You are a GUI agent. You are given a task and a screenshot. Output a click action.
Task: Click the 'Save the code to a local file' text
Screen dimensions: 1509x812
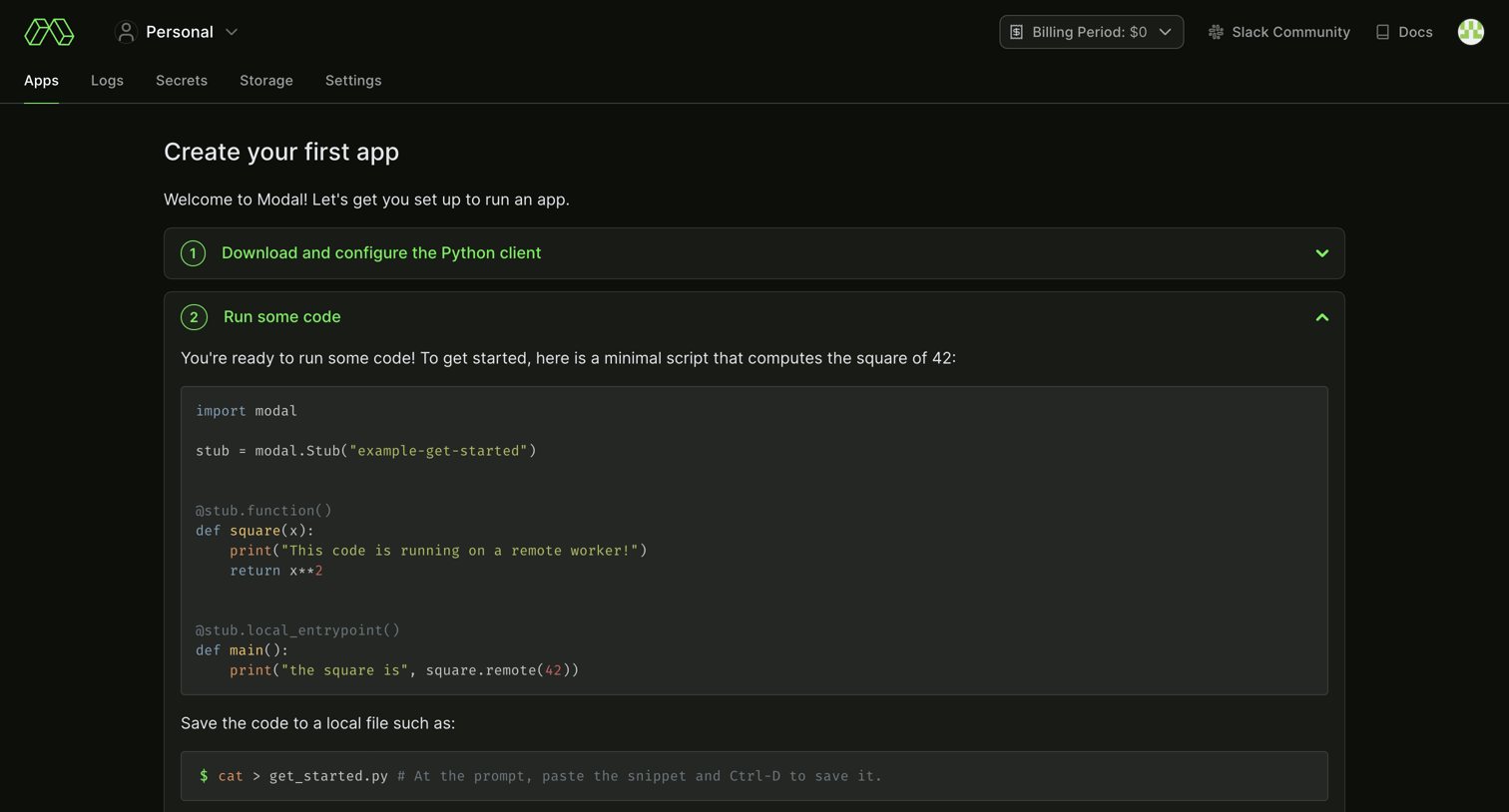click(x=317, y=723)
